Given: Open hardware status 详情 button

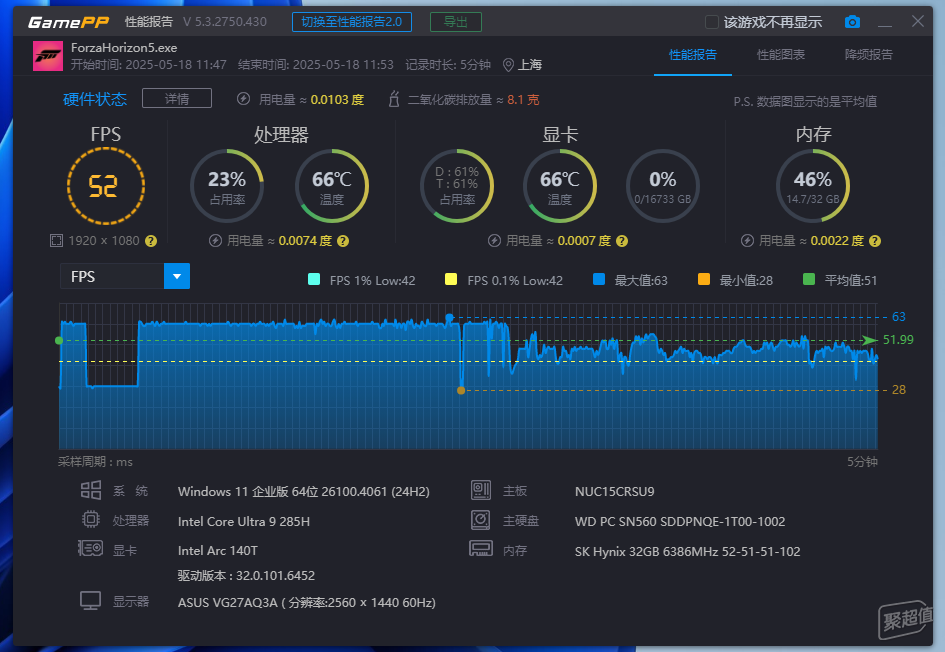Looking at the screenshot, I should pos(177,98).
